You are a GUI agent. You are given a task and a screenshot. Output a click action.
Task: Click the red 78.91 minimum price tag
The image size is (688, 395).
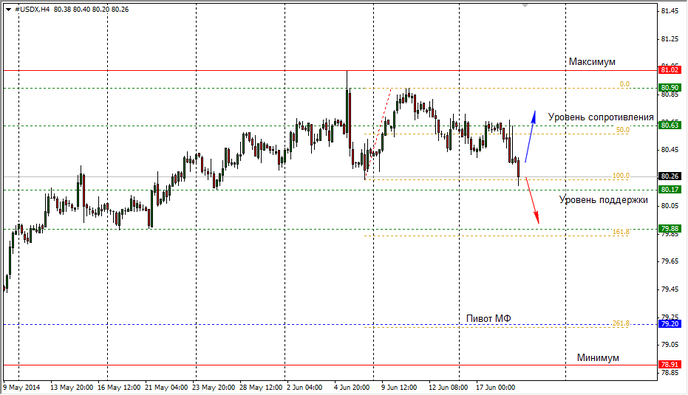670,365
